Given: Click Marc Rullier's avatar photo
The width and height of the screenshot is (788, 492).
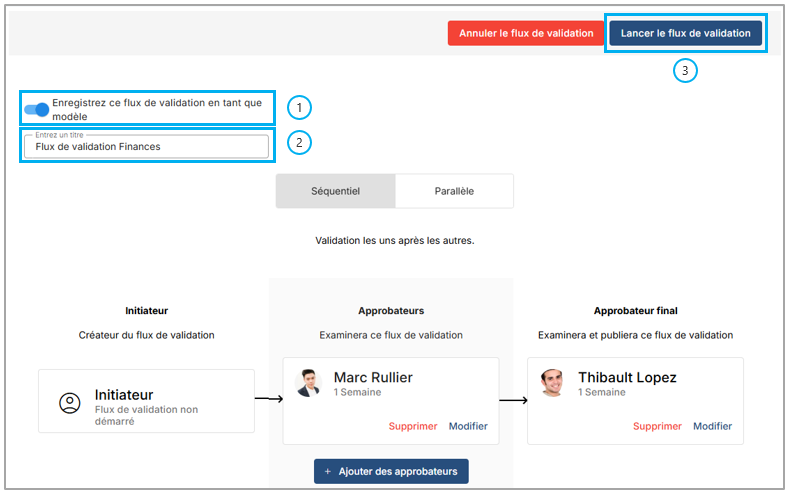Looking at the screenshot, I should pos(308,383).
